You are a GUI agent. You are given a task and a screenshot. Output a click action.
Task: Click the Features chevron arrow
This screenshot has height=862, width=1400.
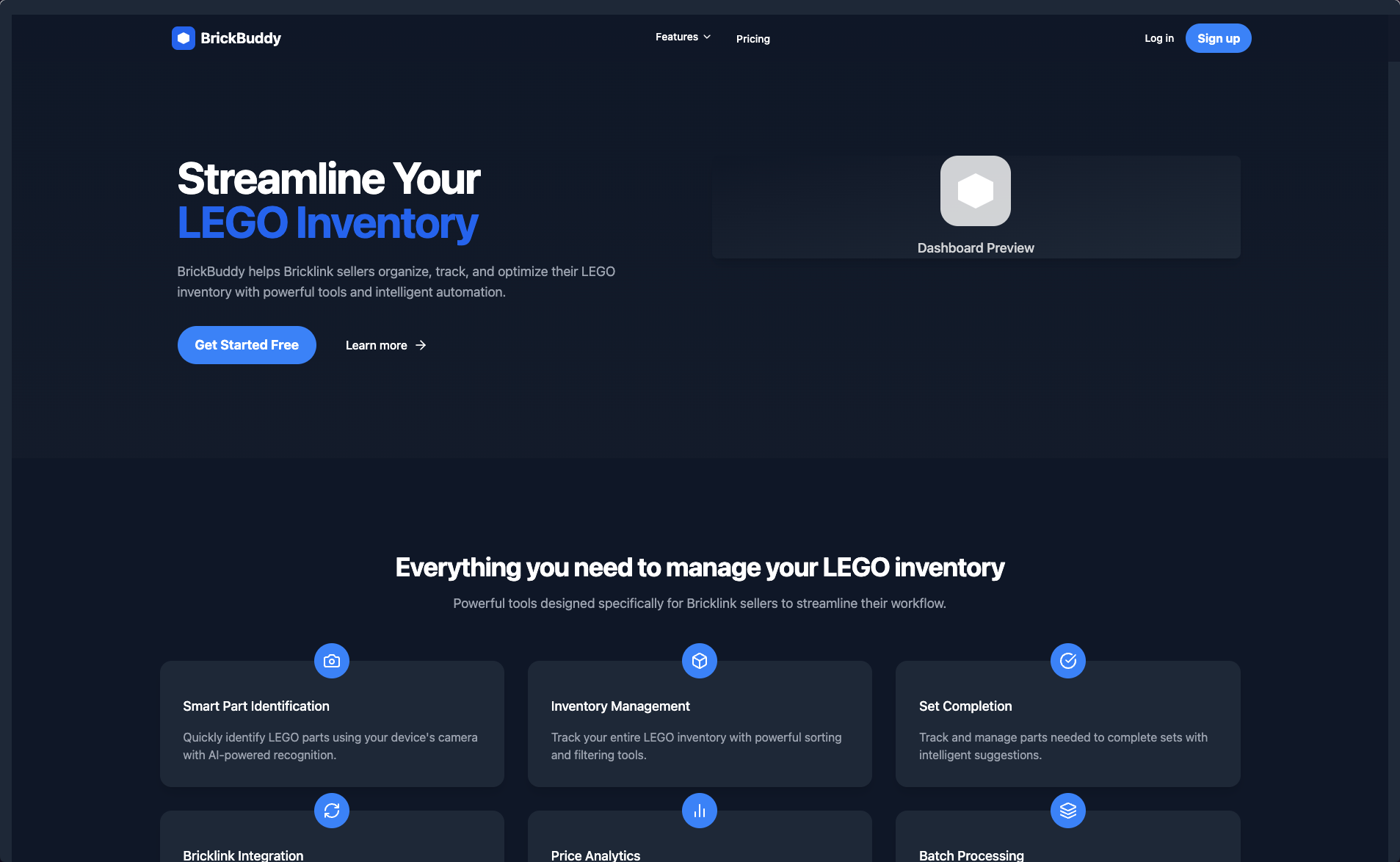(707, 37)
